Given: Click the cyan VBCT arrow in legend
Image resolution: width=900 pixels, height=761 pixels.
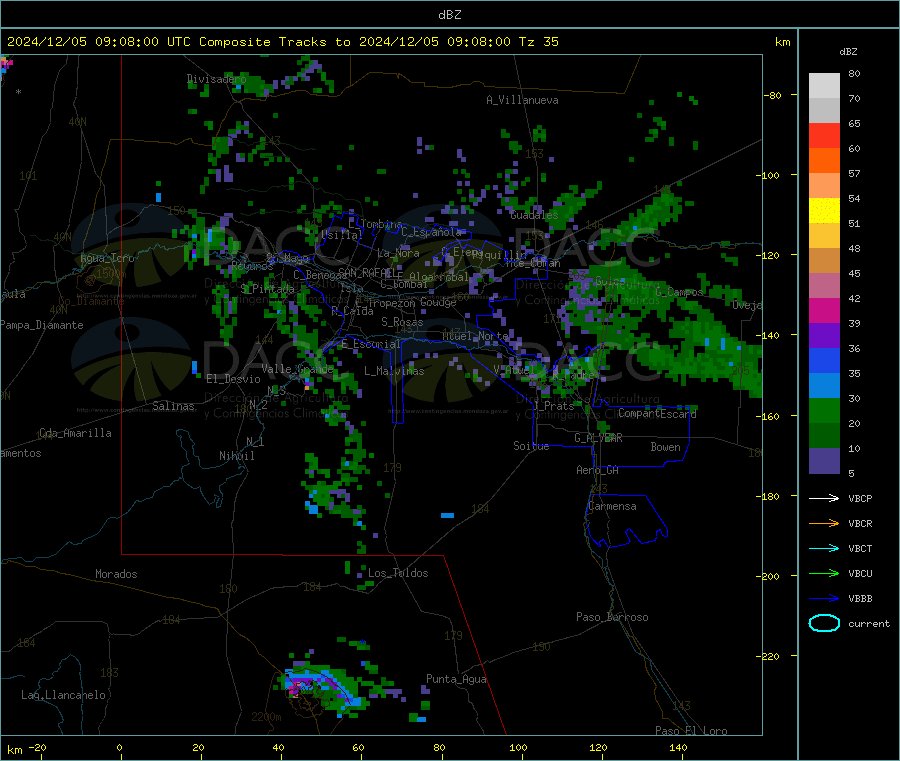Looking at the screenshot, I should coord(824,548).
